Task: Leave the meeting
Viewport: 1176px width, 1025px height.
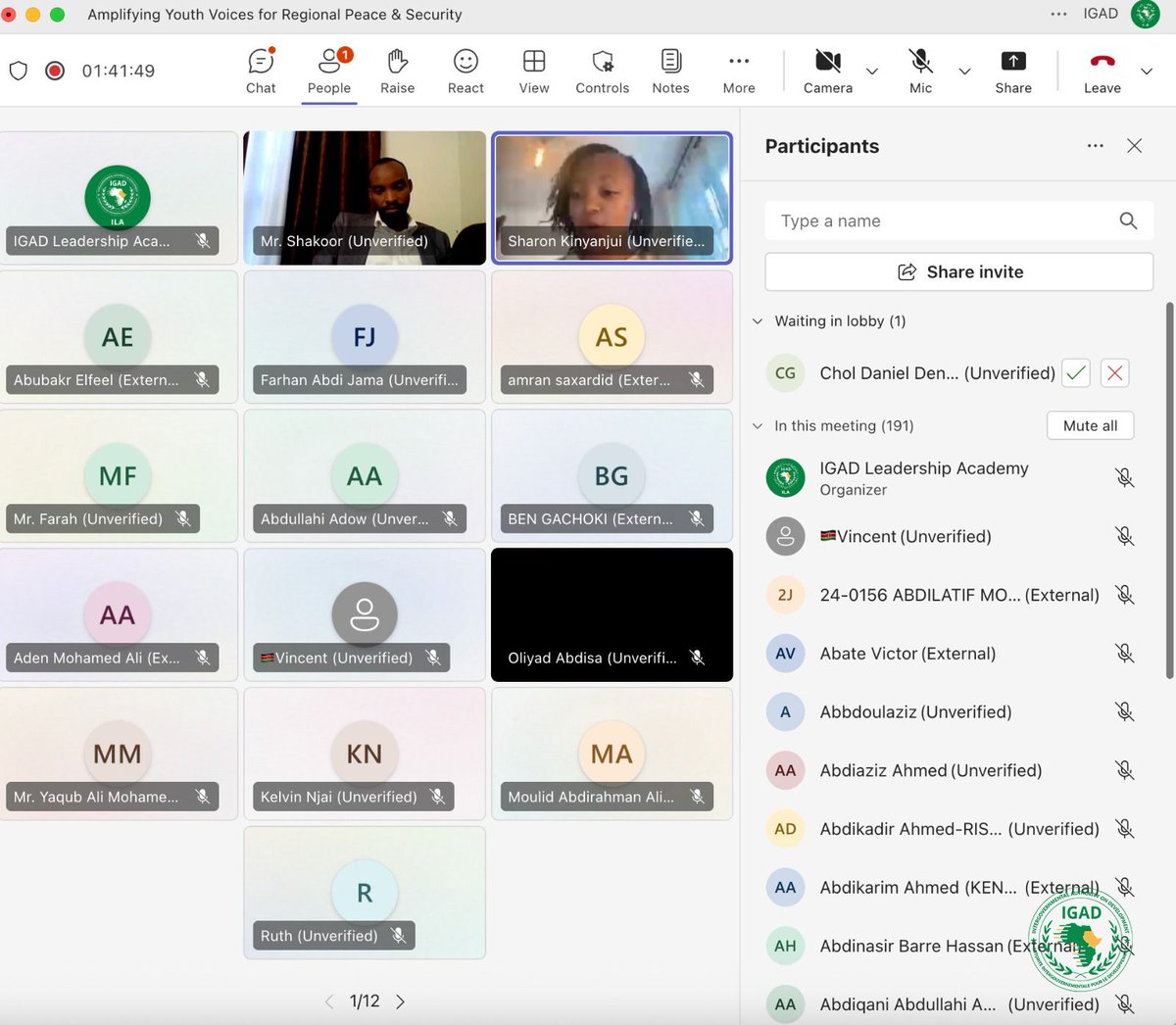Action: 1102,72
